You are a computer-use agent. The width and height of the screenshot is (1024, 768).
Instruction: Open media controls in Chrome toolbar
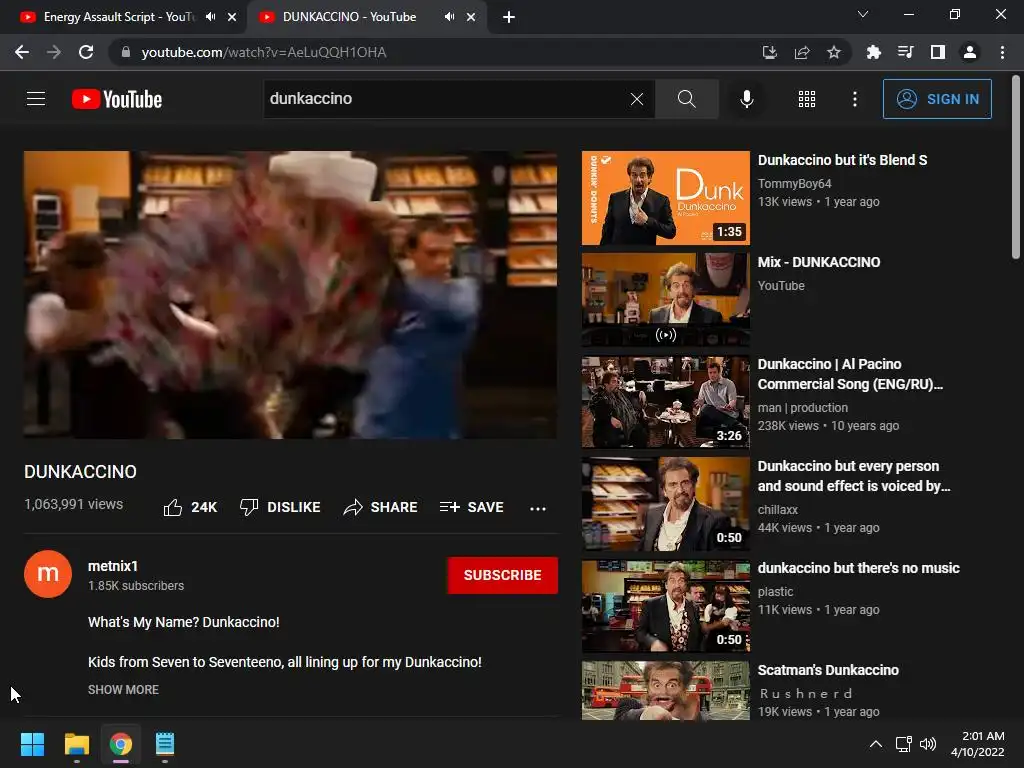pos(906,52)
